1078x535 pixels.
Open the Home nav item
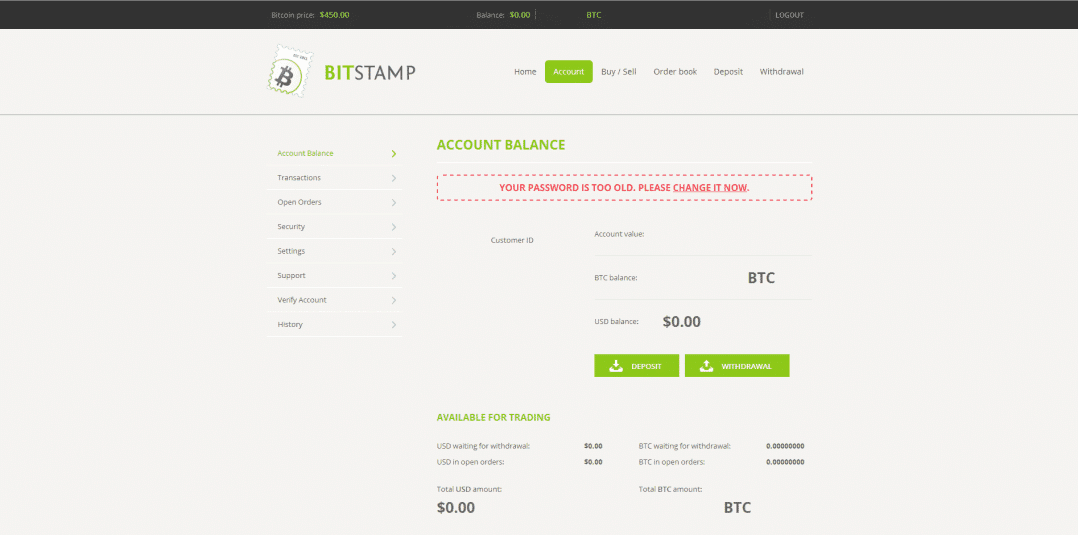pos(525,72)
